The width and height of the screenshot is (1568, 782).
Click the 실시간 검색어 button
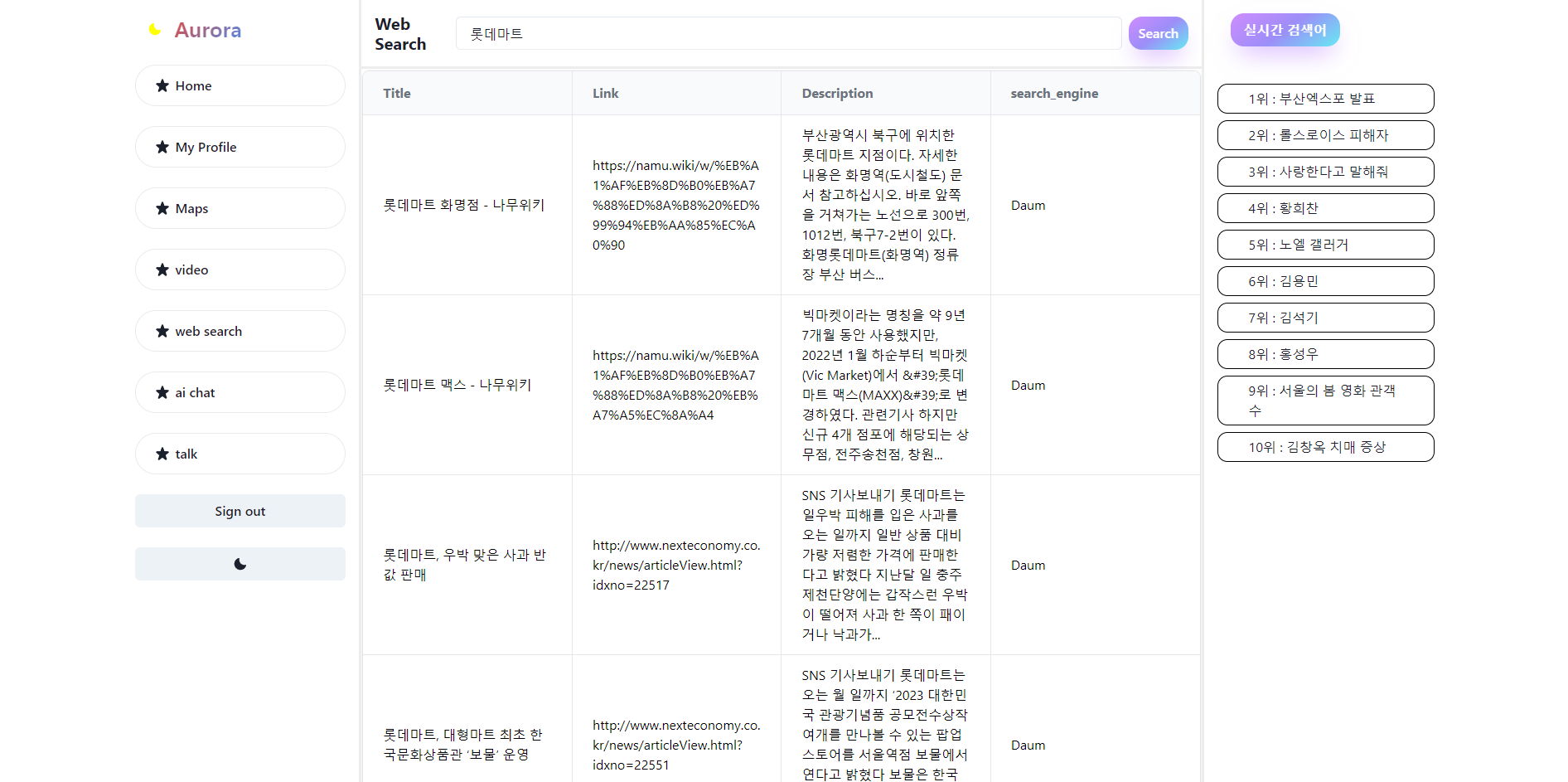(1285, 30)
